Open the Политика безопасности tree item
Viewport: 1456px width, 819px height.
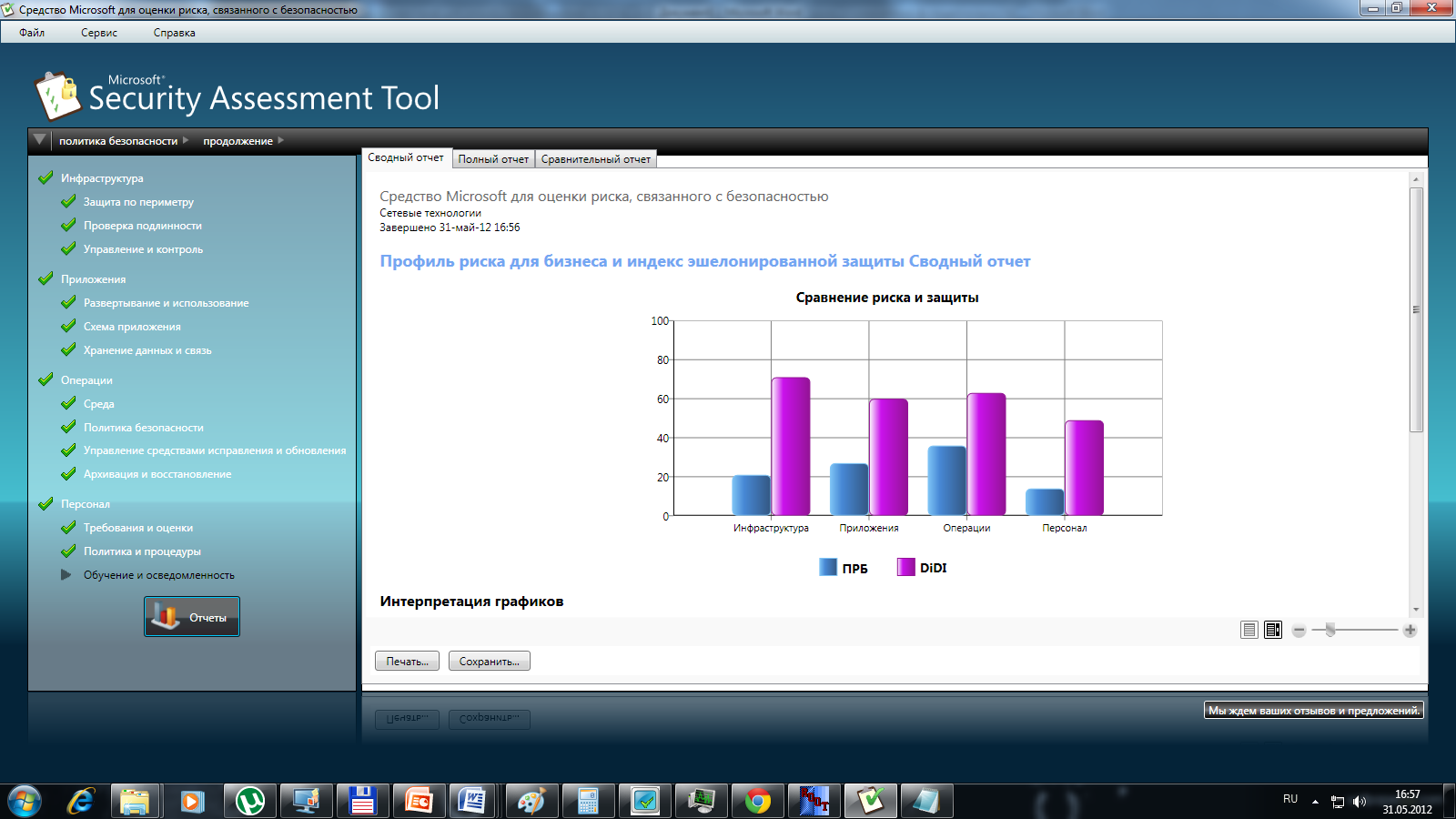coord(144,428)
